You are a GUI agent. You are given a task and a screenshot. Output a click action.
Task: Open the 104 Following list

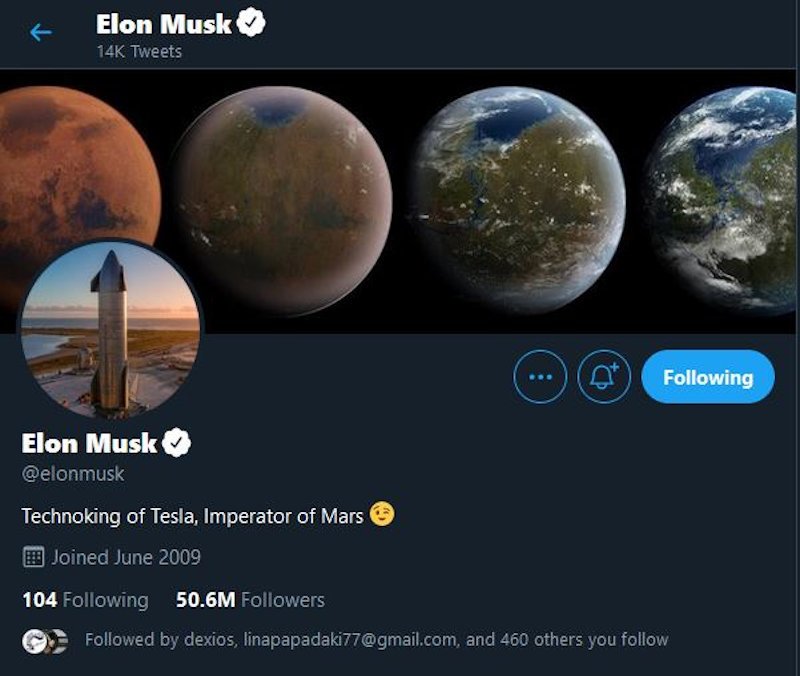coord(85,600)
